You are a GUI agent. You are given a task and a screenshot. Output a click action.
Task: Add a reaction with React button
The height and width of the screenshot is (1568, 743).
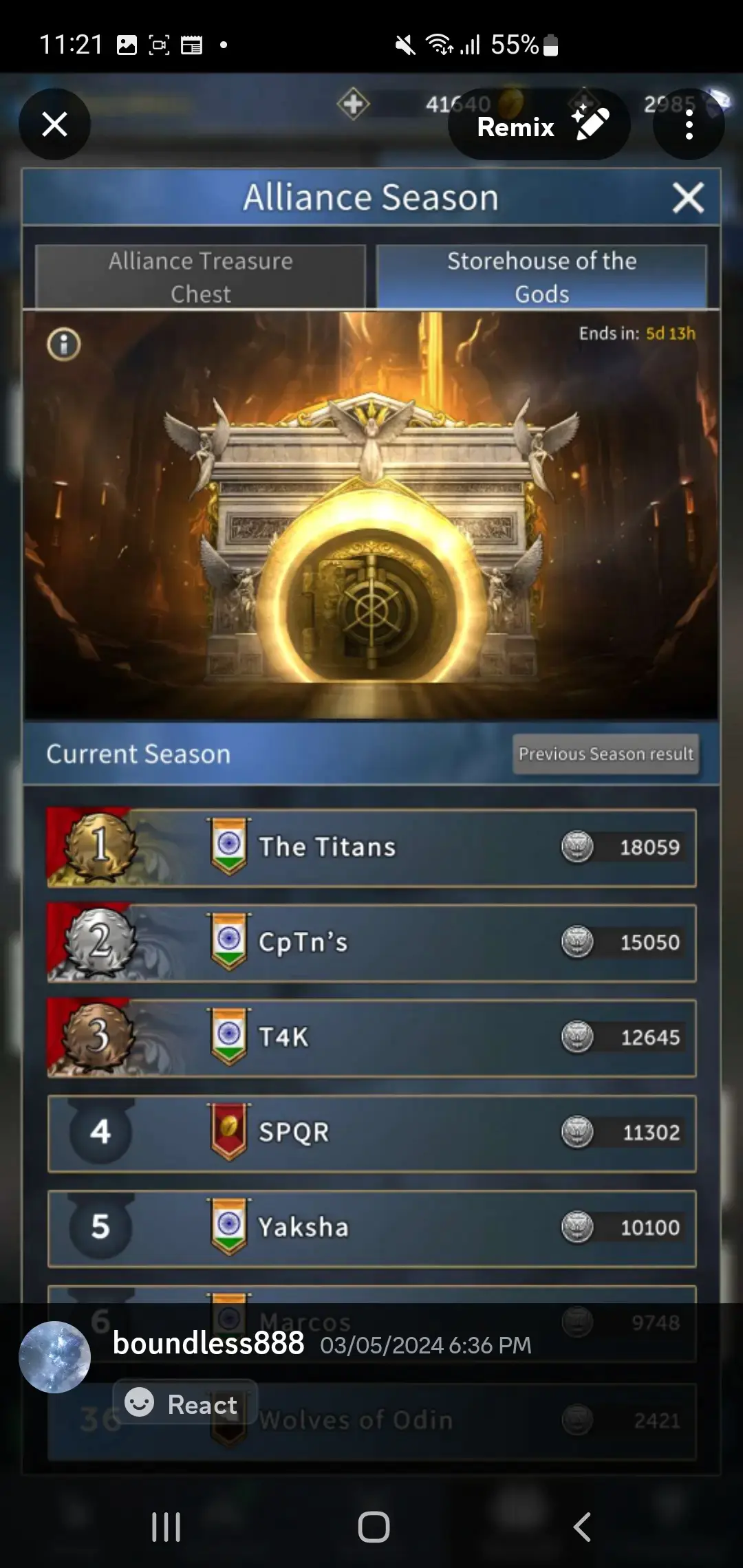(185, 1404)
